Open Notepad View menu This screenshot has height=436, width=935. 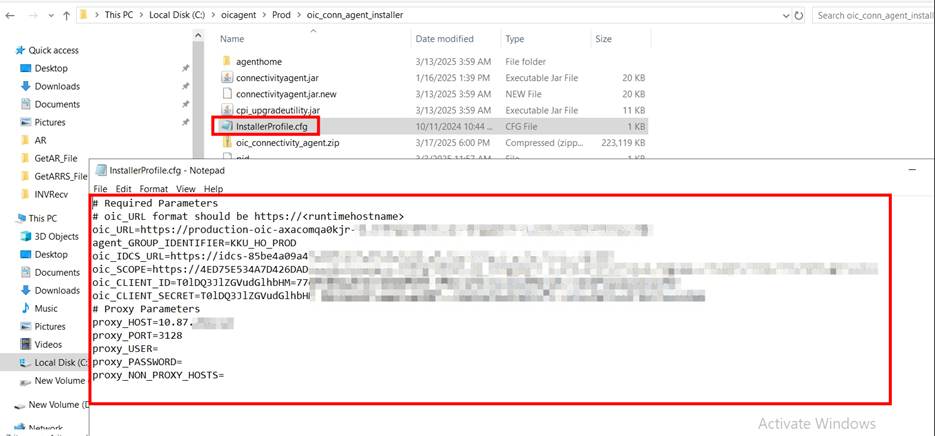point(186,188)
